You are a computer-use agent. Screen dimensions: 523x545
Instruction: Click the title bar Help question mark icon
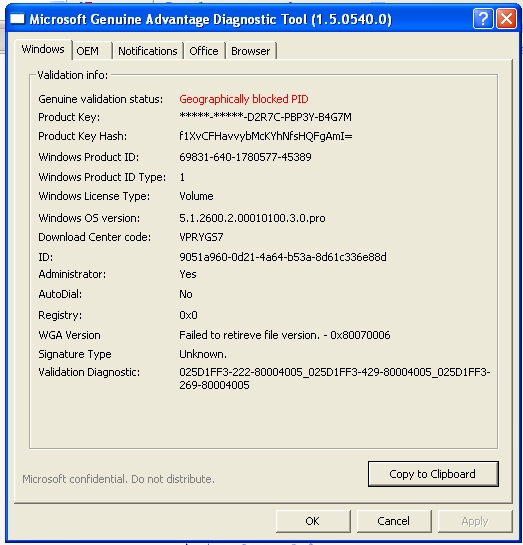coord(483,18)
